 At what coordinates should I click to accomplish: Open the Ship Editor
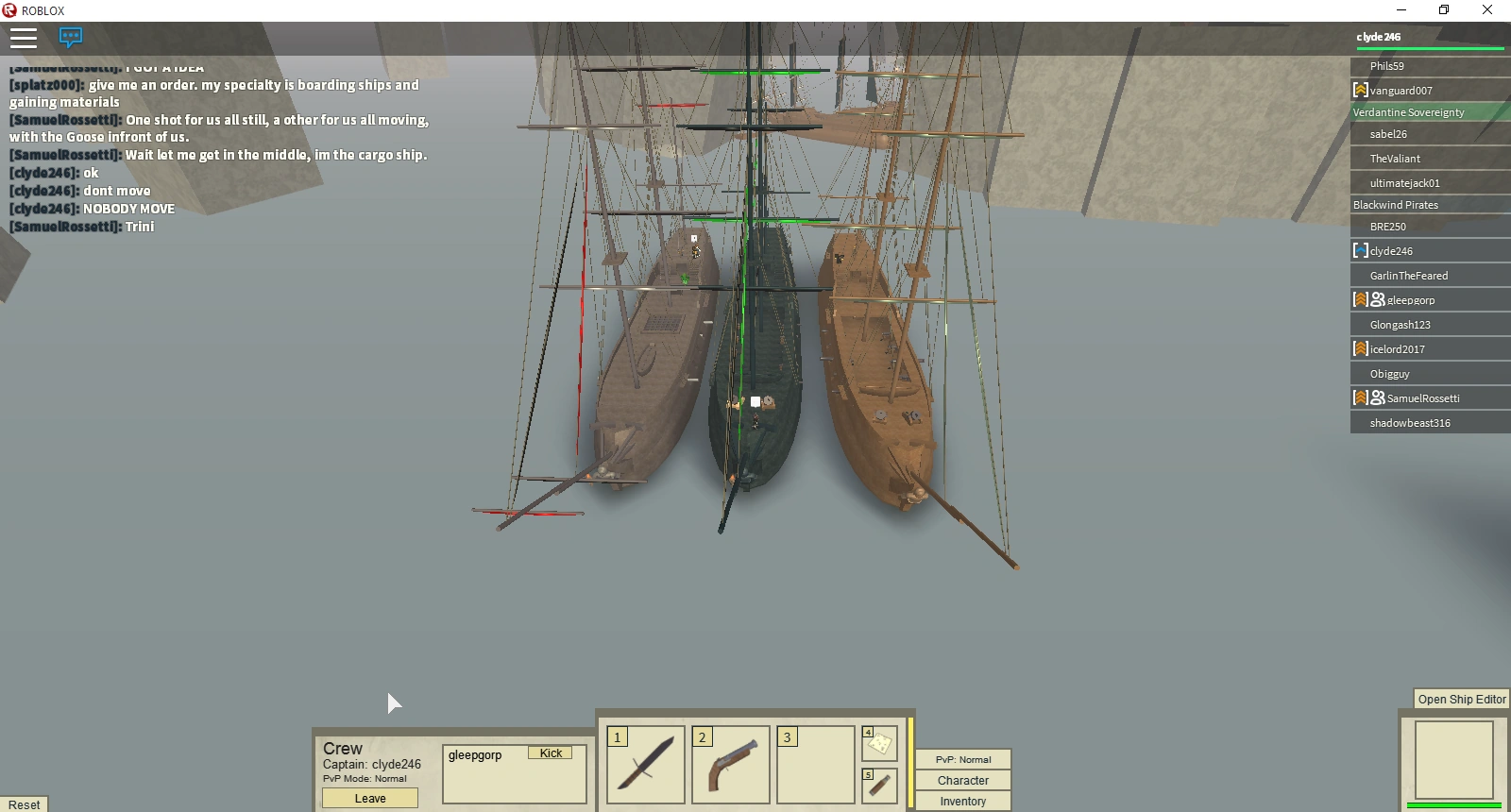1461,700
